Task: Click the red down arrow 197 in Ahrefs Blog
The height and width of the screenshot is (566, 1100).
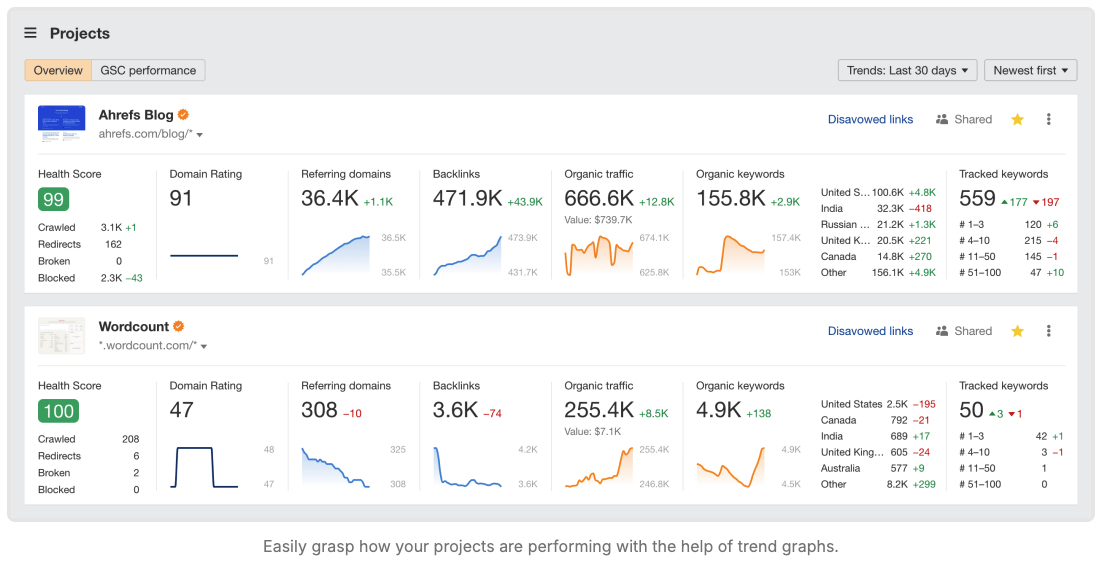Action: pos(1045,202)
